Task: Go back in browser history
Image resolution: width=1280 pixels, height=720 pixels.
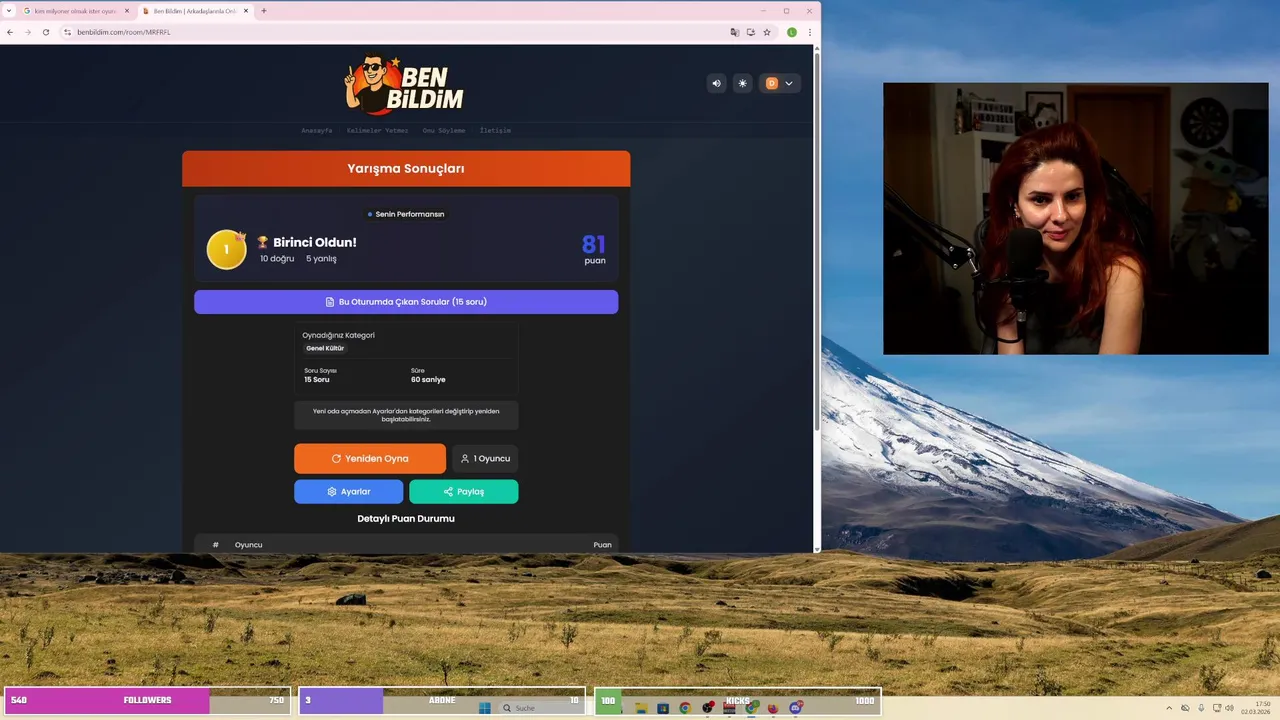Action: pos(10,32)
